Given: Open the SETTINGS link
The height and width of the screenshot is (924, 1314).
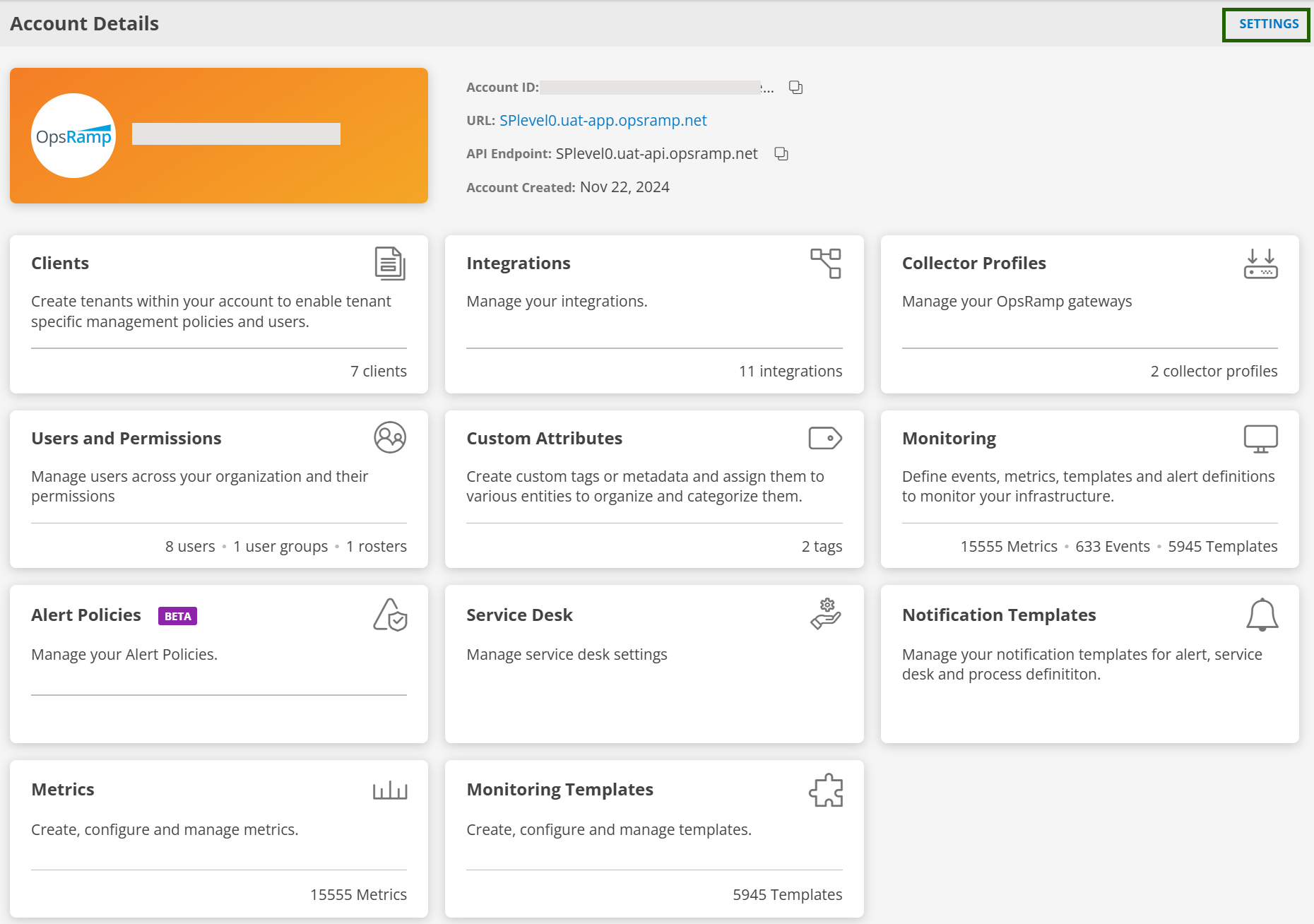Looking at the screenshot, I should [1268, 24].
